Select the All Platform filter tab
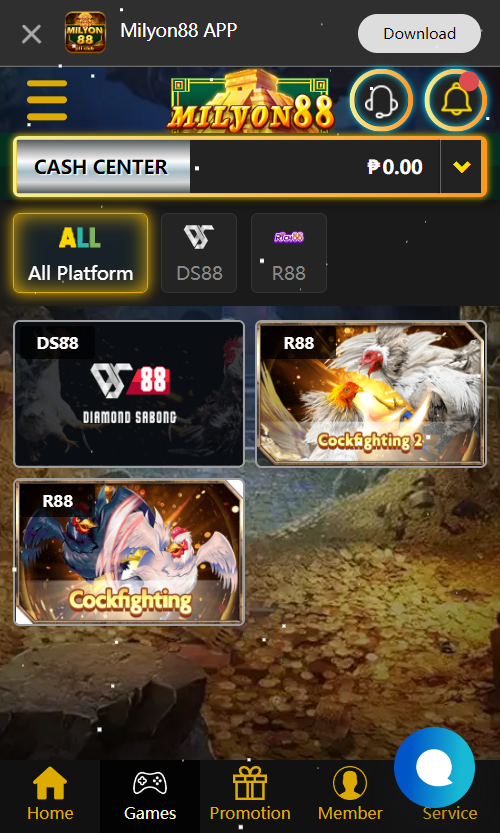 point(80,253)
